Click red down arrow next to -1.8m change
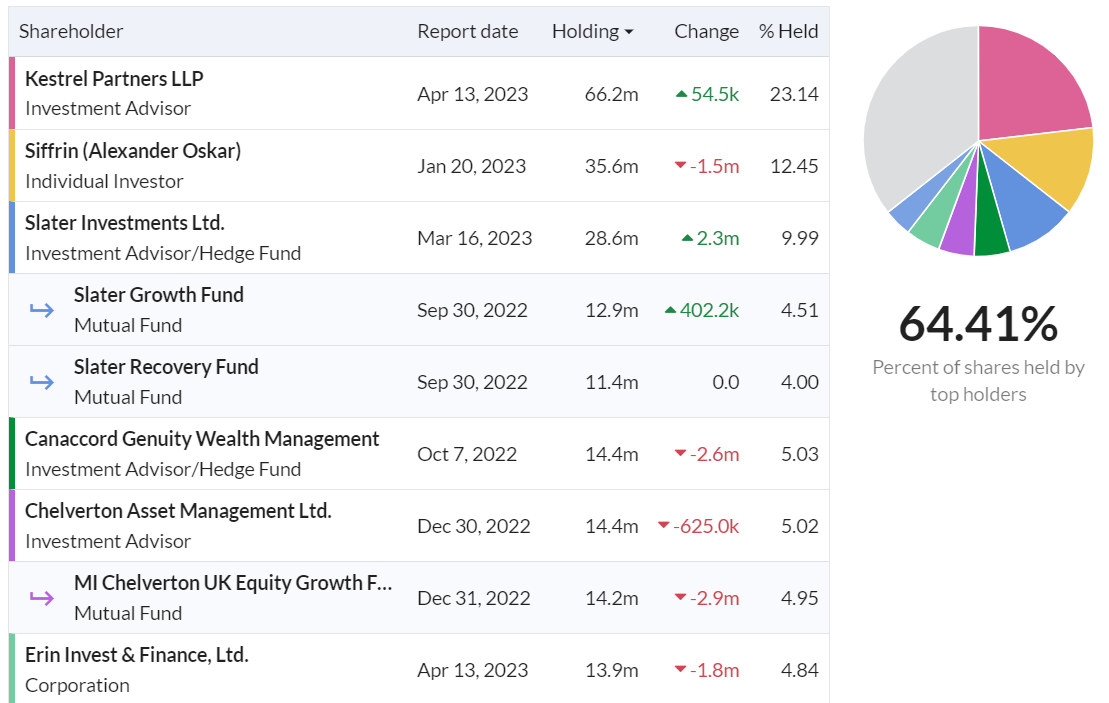This screenshot has height=703, width=1109. tap(680, 669)
